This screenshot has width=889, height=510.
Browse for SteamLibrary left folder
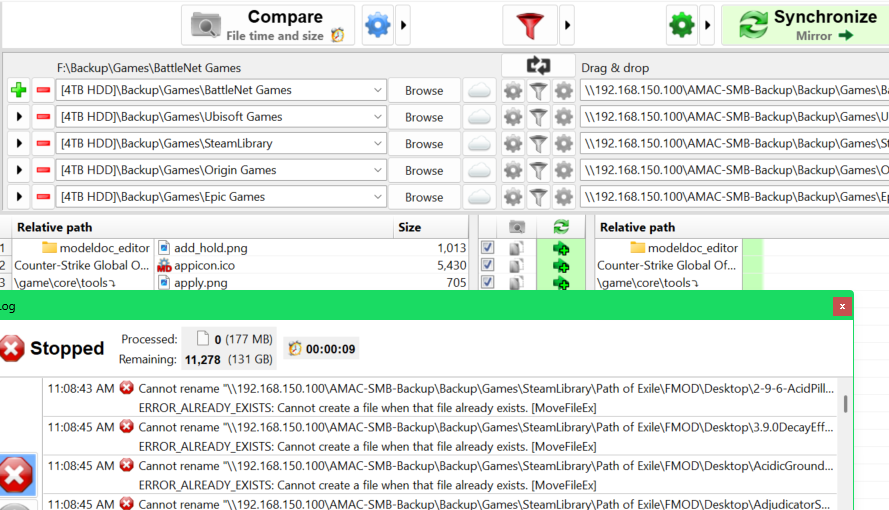(424, 143)
